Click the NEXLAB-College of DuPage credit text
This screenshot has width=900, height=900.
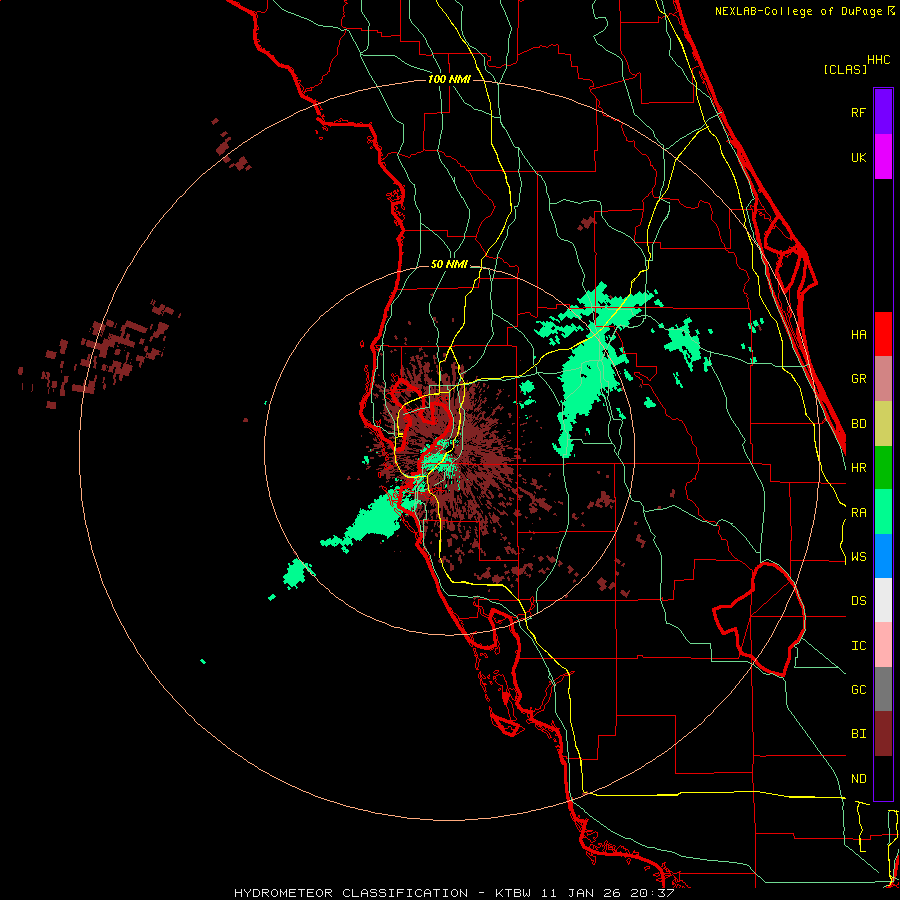799,11
